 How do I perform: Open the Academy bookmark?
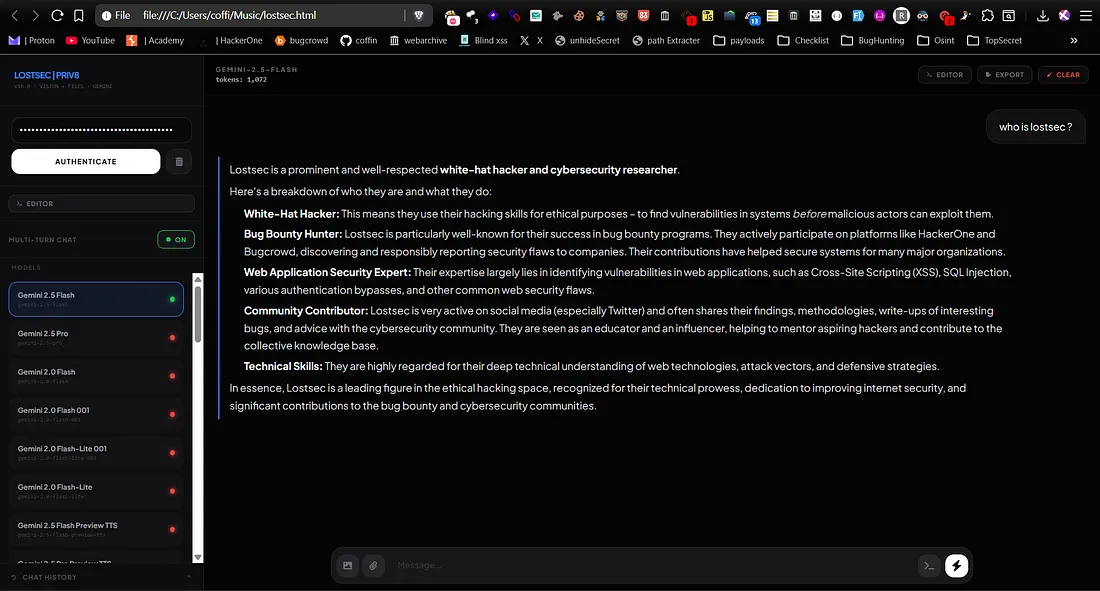point(155,41)
